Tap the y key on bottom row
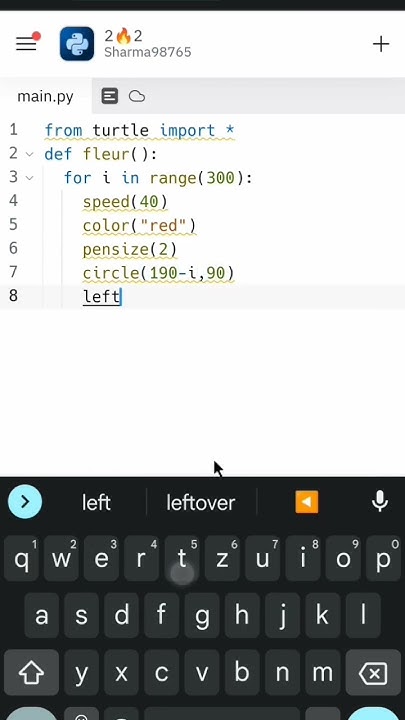Image resolution: width=405 pixels, height=720 pixels. [81, 673]
